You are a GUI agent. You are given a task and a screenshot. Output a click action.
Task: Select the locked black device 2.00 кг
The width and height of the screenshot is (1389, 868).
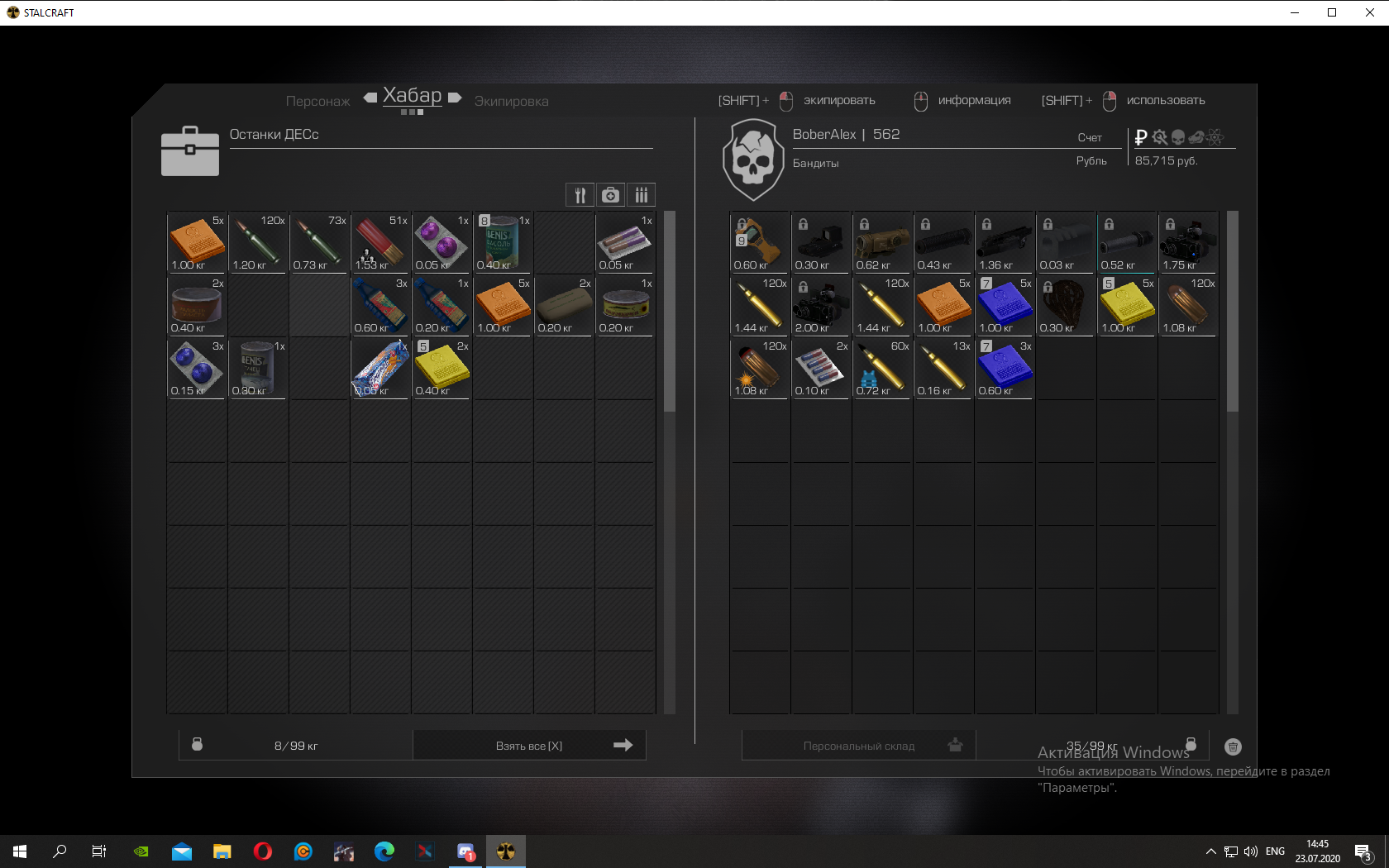tap(821, 305)
